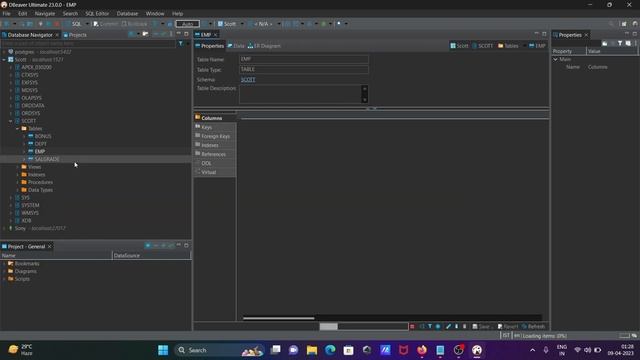Select the SALGRADE table in navigator
Image resolution: width=640 pixels, height=360 pixels.
[x=47, y=159]
